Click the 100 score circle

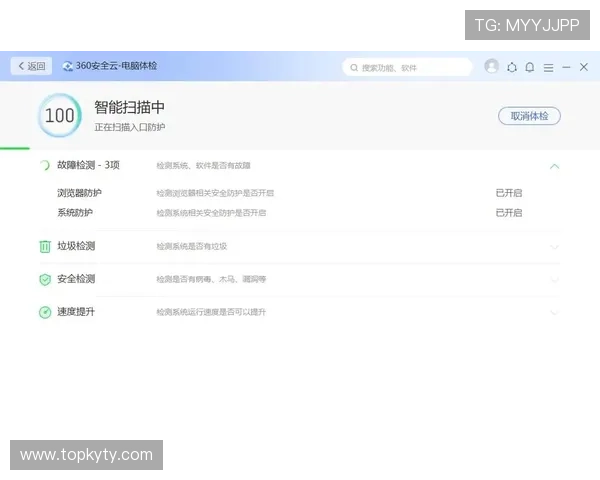coord(60,115)
